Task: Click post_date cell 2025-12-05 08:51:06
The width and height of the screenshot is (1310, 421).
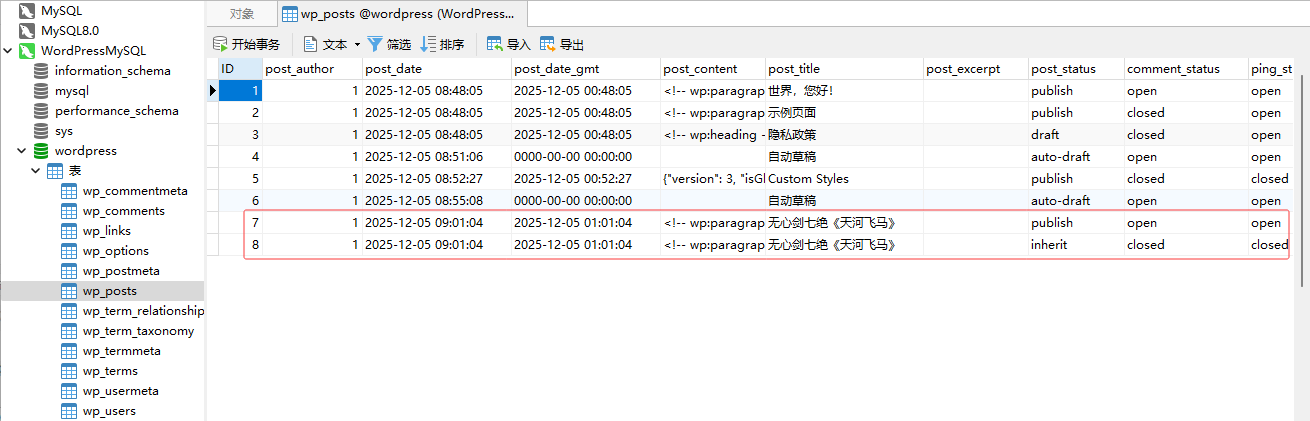Action: (437, 156)
